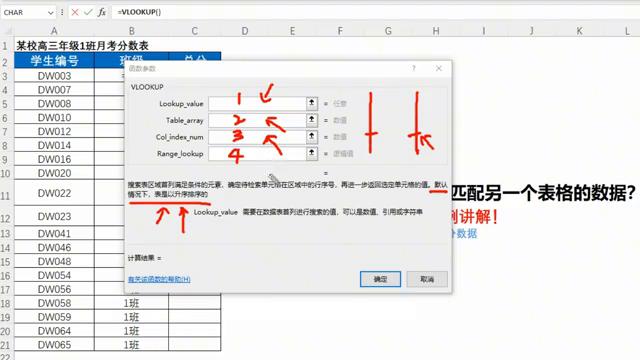Click the Name Box showing CHAR
Image resolution: width=640 pixels, height=360 pixels.
(x=24, y=13)
